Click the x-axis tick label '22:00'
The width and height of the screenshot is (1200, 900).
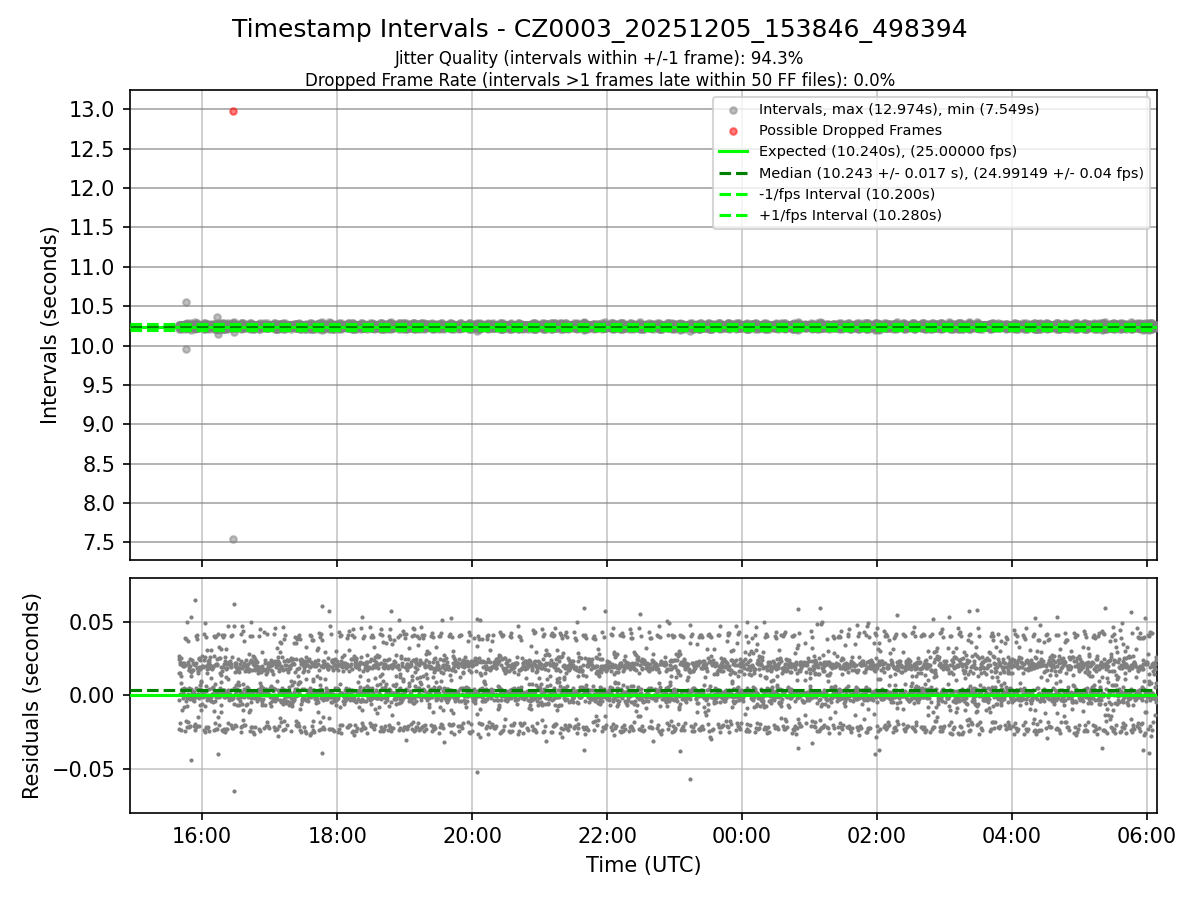pos(607,835)
